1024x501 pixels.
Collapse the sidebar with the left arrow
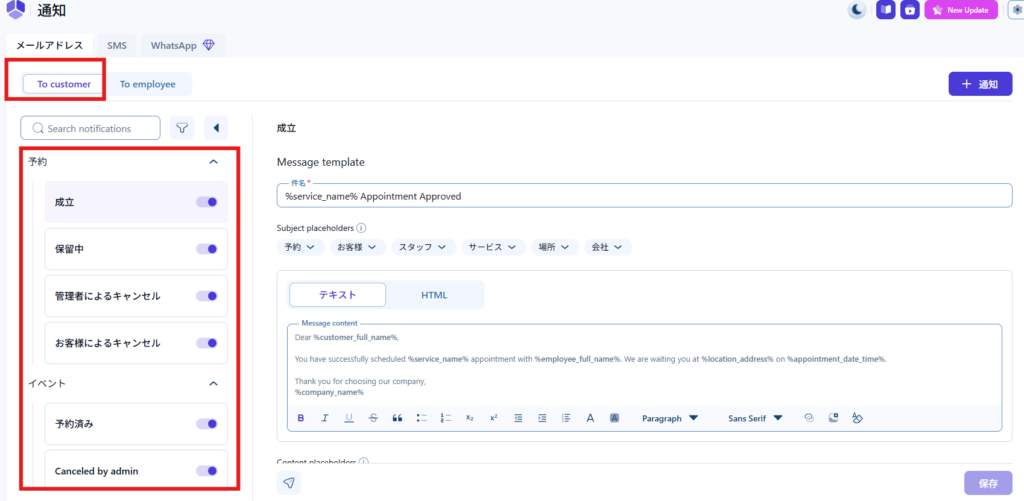click(x=216, y=128)
